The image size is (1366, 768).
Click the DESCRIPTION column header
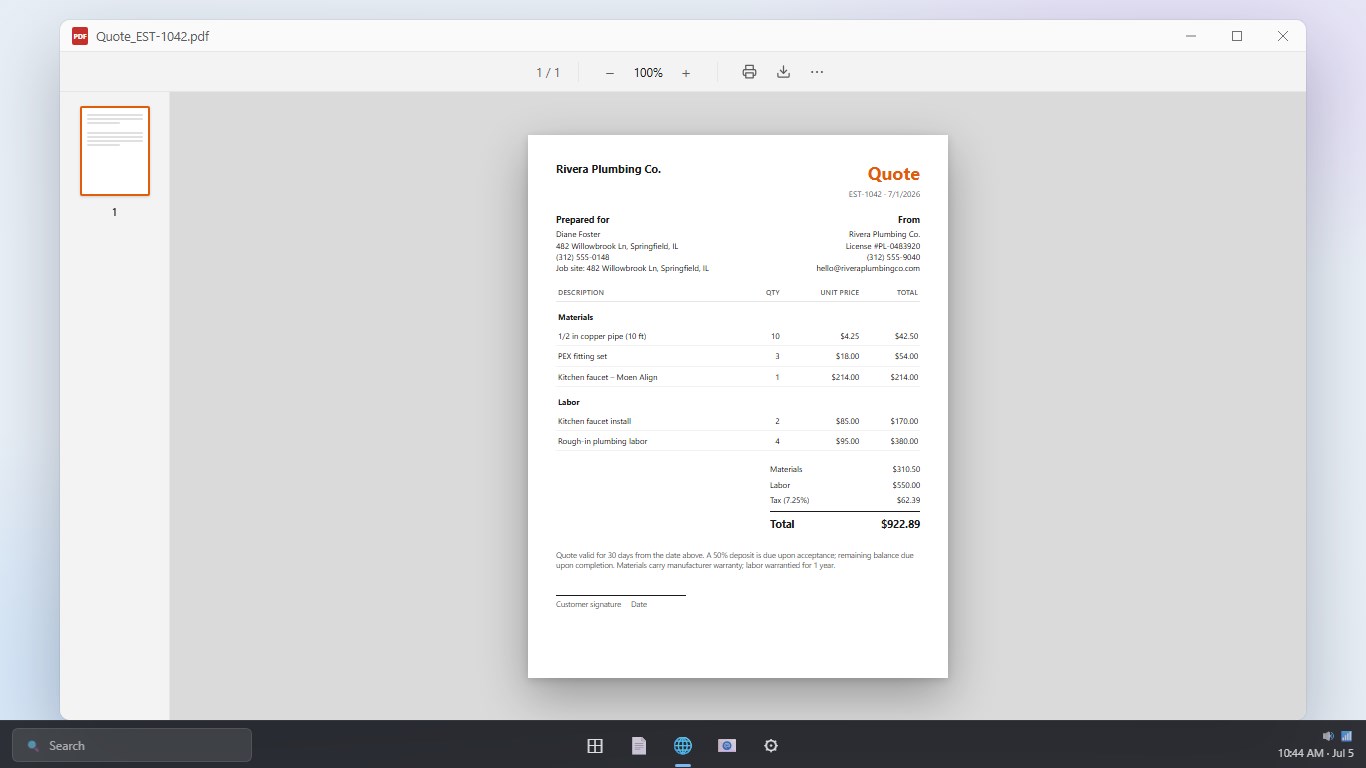point(581,293)
